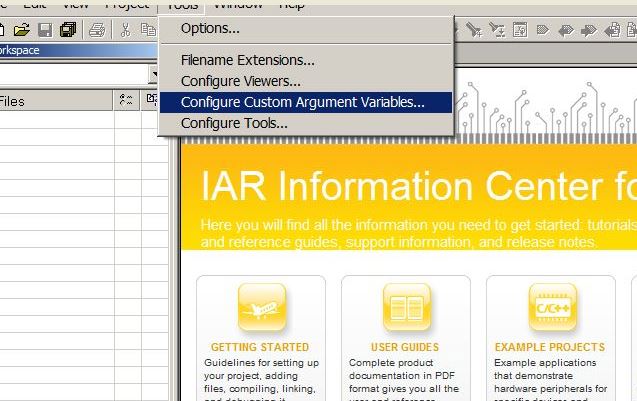Click the Find Next flashlight icon
The width and height of the screenshot is (637, 401).
[474, 30]
